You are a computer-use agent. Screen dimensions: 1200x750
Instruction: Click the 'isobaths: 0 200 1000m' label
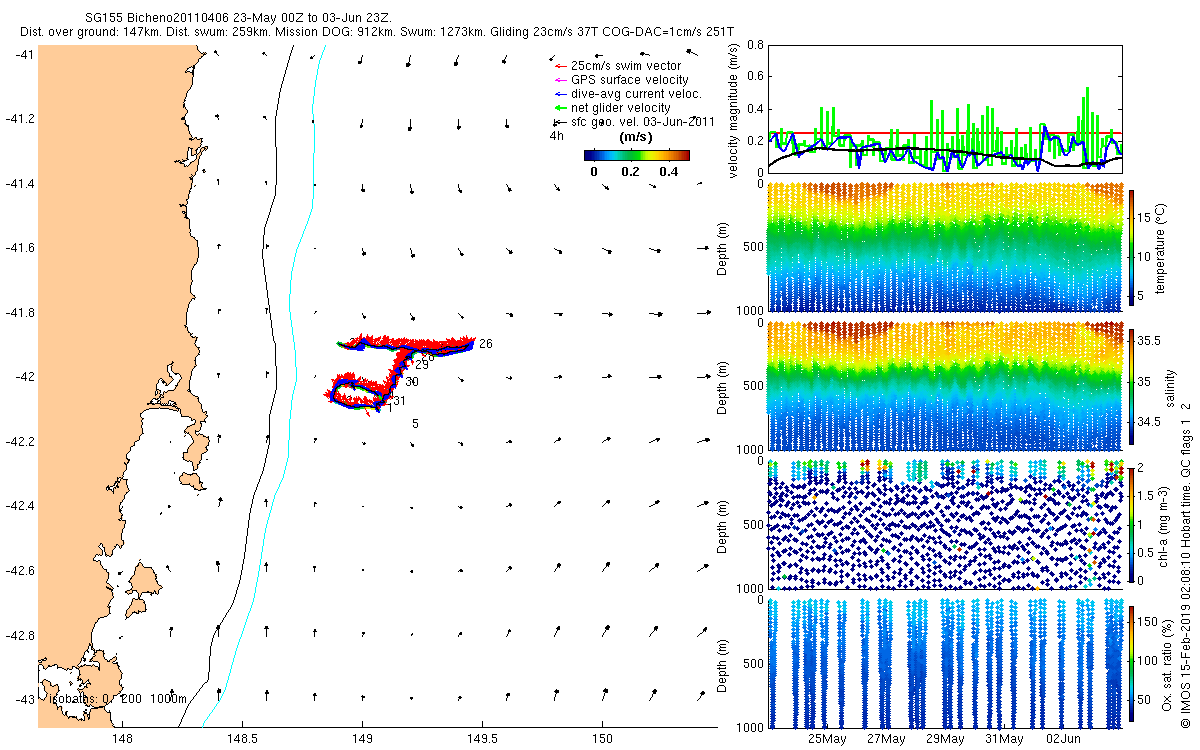point(119,698)
